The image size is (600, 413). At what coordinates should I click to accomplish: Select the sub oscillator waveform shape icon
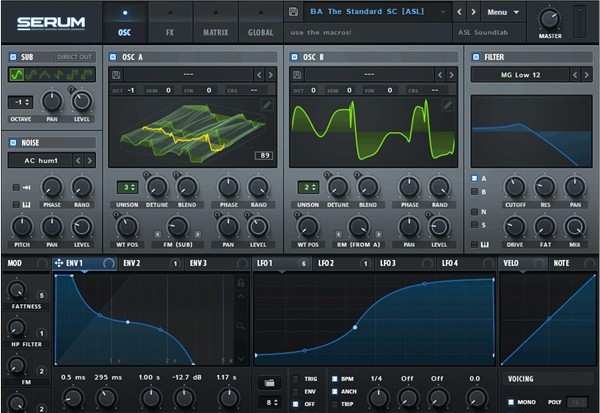click(x=18, y=75)
